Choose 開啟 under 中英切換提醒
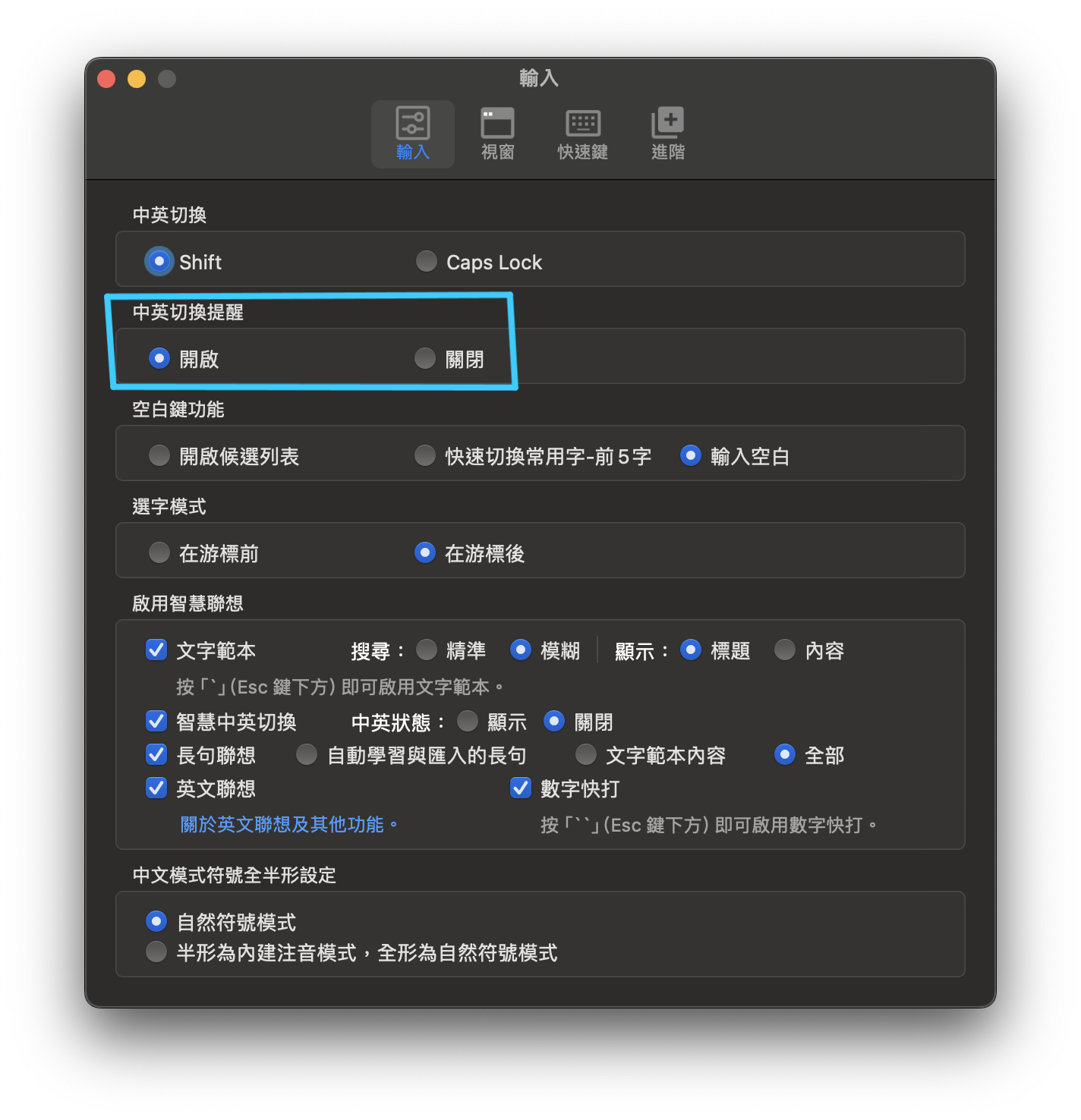 [x=159, y=359]
